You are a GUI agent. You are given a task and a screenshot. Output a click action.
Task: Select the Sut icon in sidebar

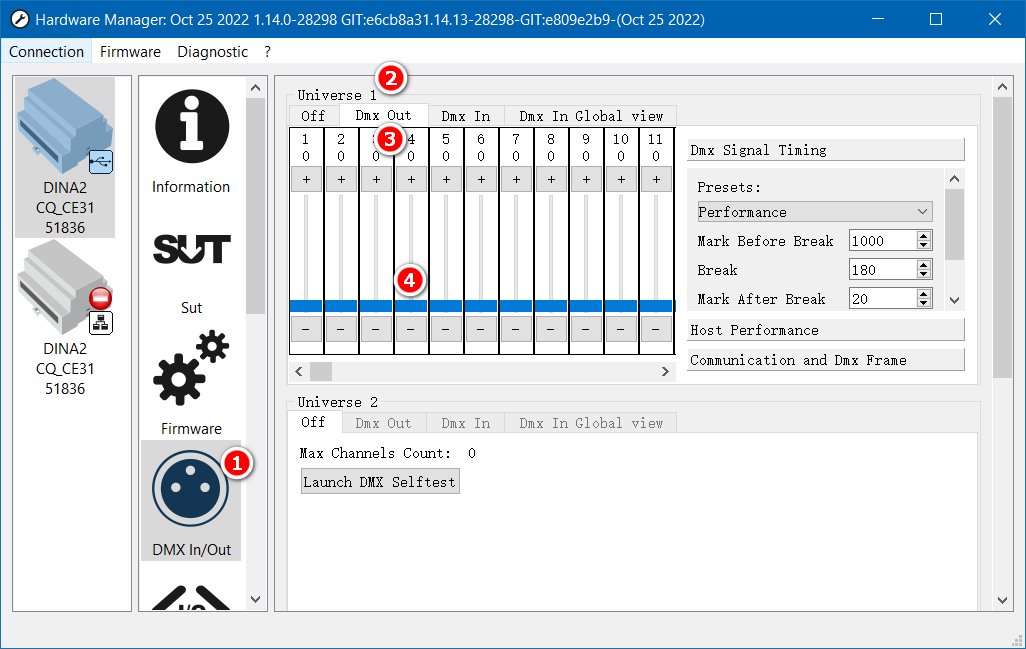coord(191,249)
